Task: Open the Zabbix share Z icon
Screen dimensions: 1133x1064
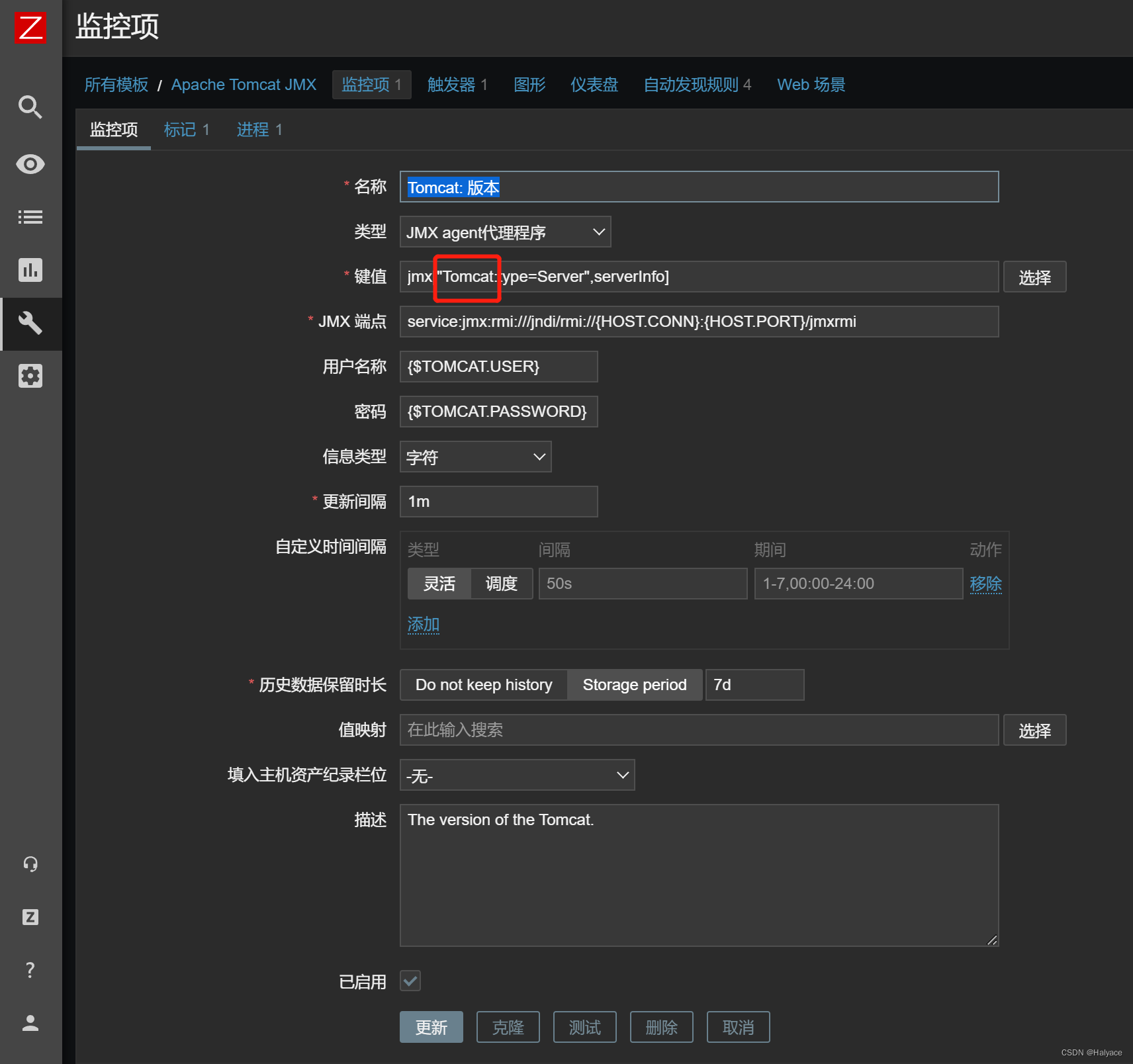Action: coord(30,917)
